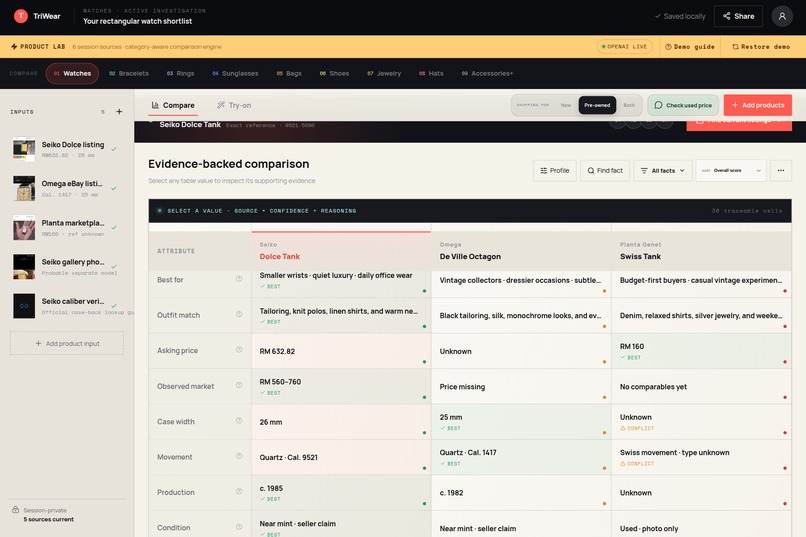The width and height of the screenshot is (806, 537).
Task: Click the info icon next to Production
Action: (x=239, y=492)
